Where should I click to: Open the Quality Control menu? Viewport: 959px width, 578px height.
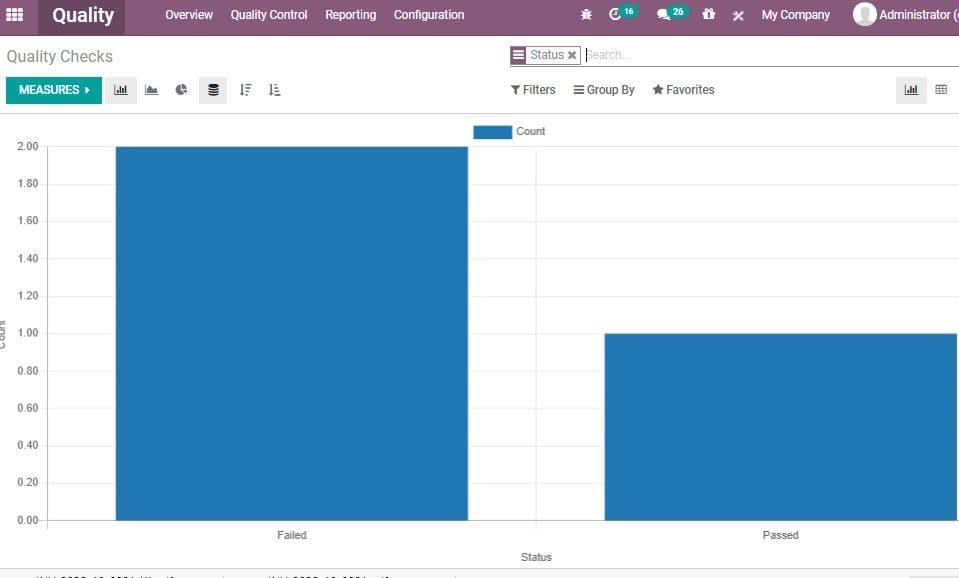point(268,15)
